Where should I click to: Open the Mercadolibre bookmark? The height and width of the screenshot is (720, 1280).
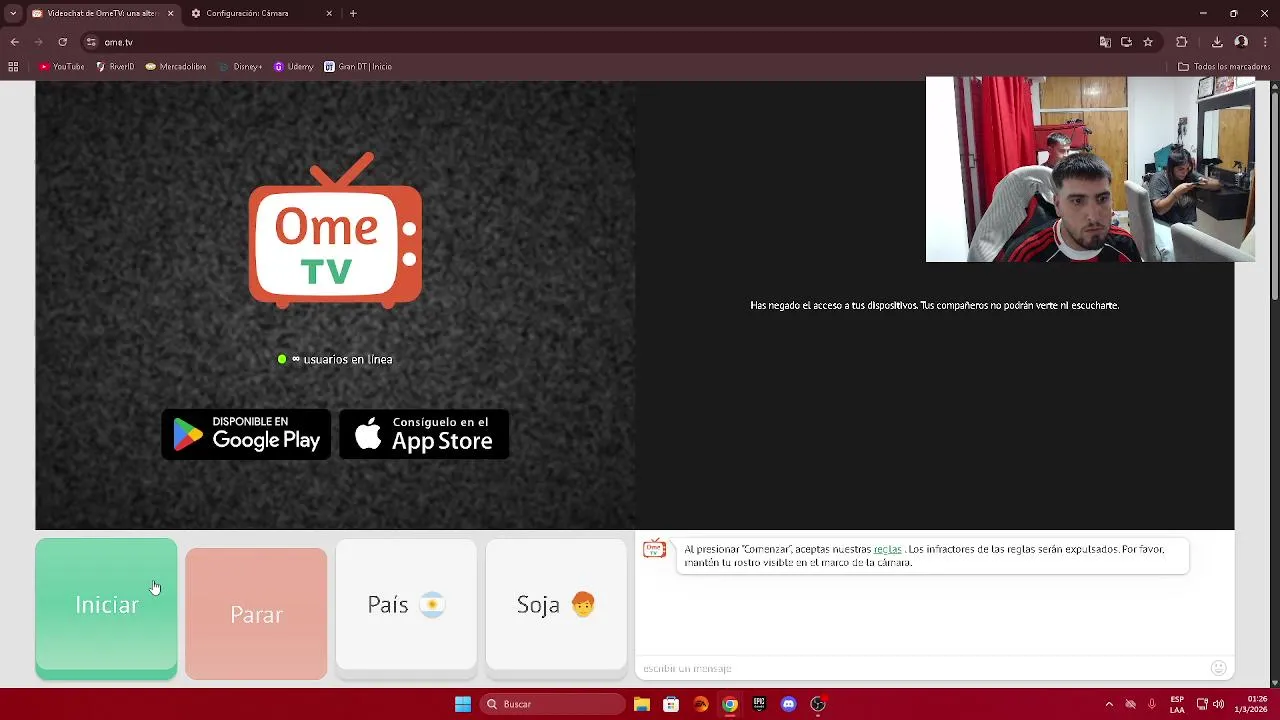tap(176, 67)
